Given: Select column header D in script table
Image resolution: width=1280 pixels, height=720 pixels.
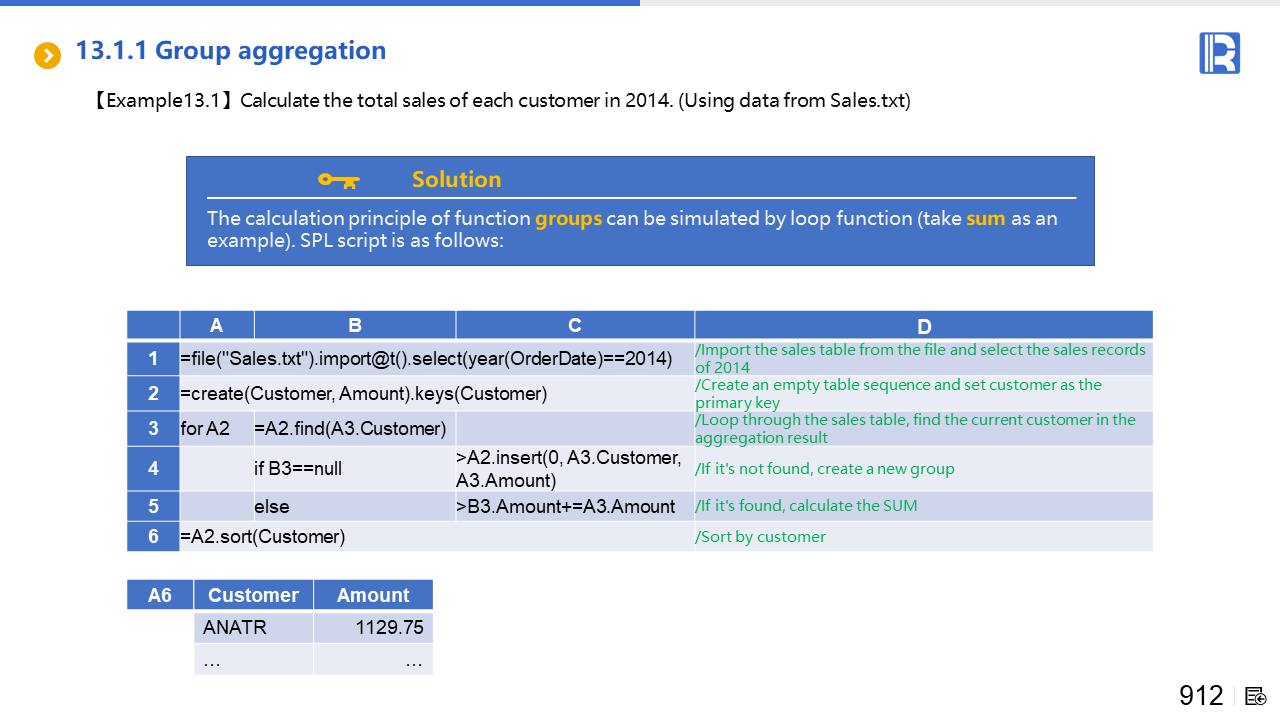Looking at the screenshot, I should (x=923, y=326).
